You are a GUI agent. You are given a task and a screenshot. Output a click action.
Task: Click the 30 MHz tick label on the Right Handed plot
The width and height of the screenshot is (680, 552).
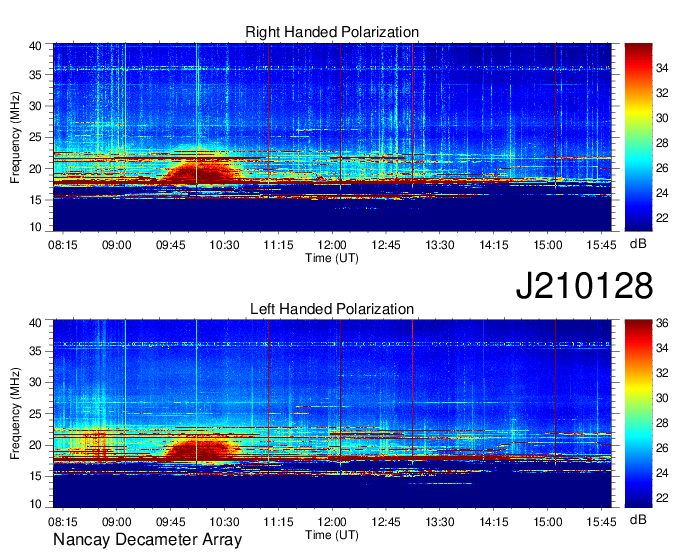[x=36, y=106]
